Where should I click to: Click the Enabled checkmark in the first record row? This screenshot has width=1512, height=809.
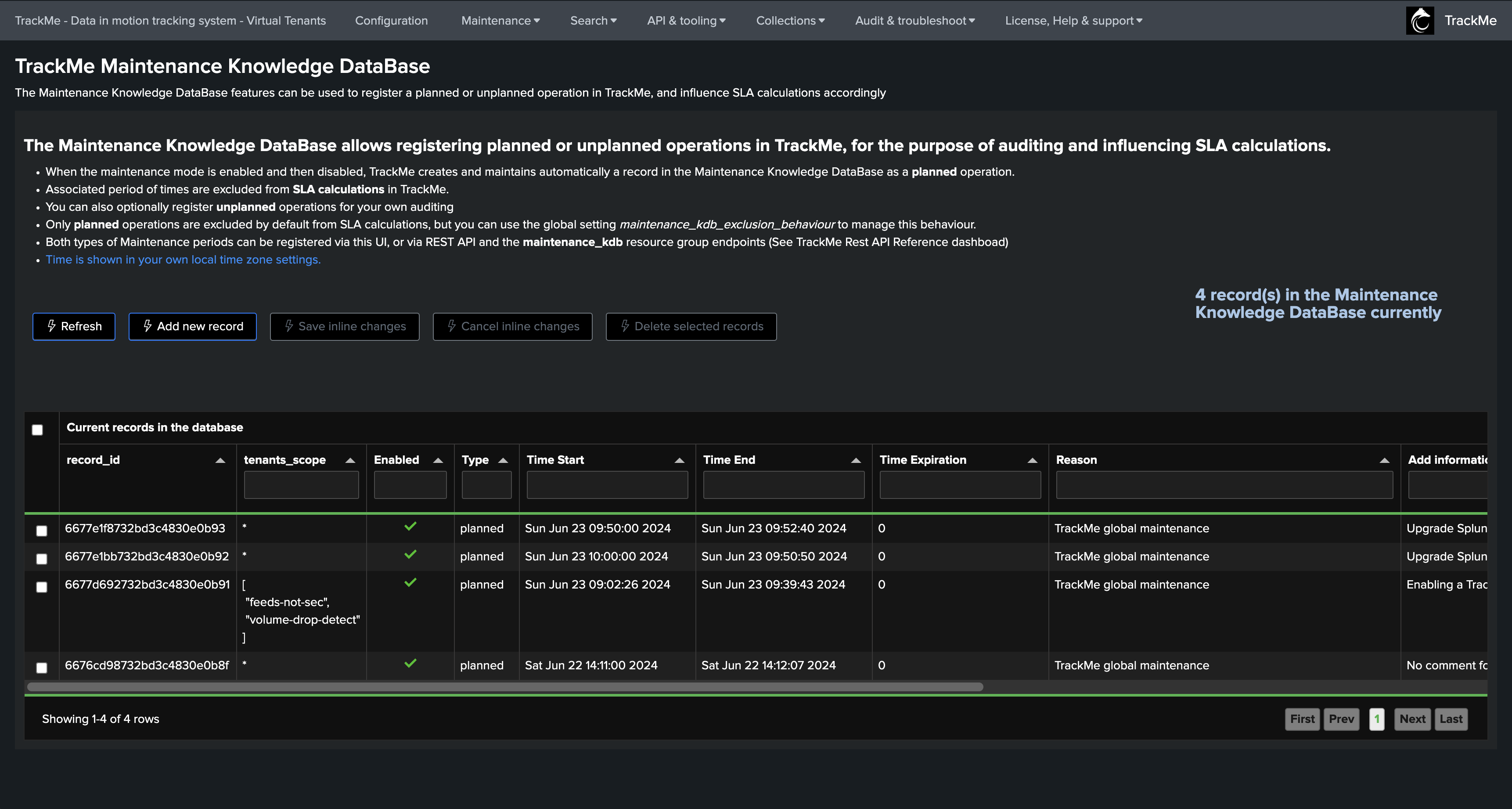click(410, 527)
